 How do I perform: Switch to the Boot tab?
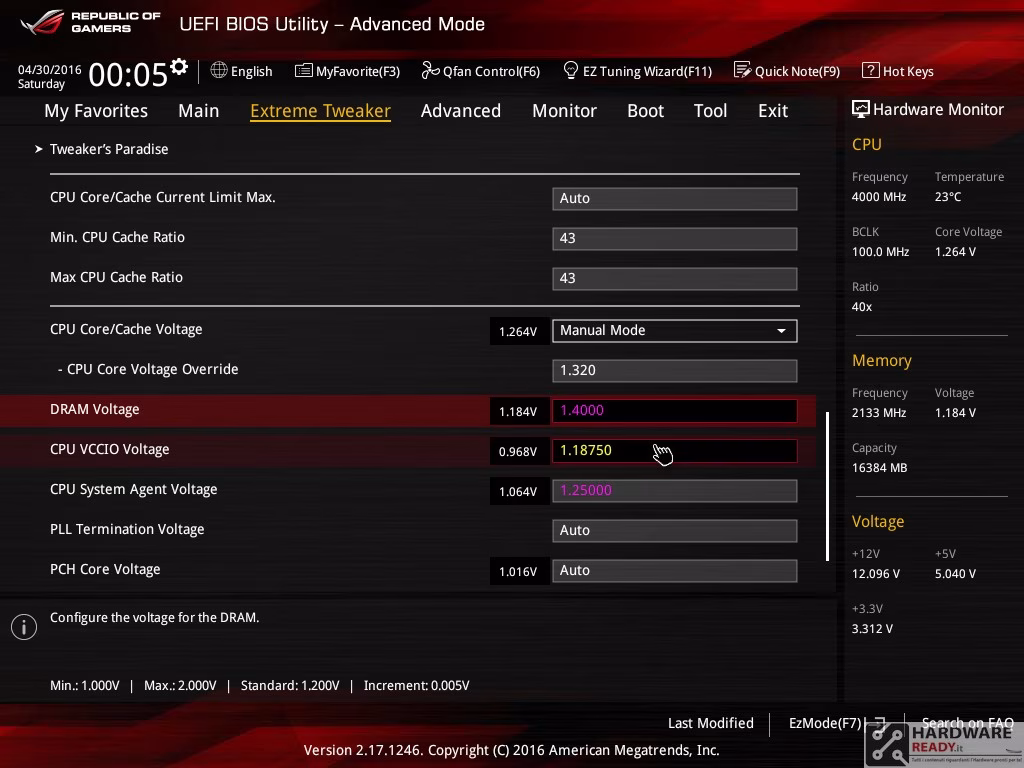point(645,110)
